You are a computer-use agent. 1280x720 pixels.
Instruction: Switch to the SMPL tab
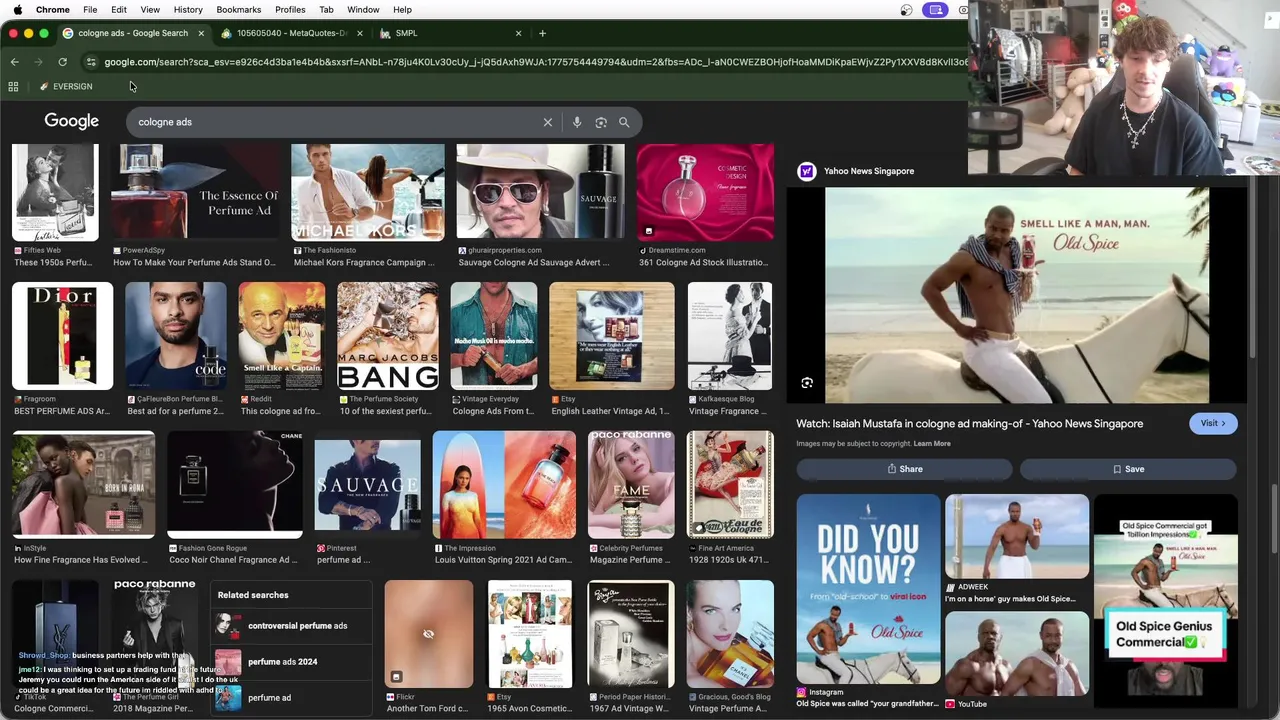[x=450, y=33]
